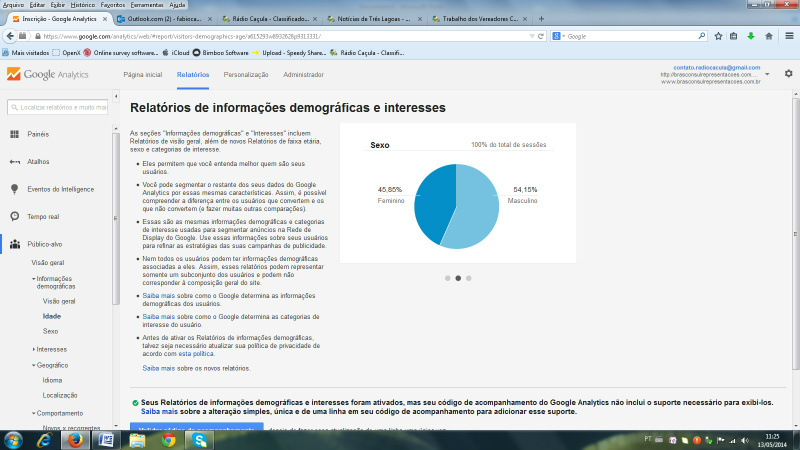Collapse the Informações demográficas tree section
Screen dimensions: 800x450
pos(32,278)
